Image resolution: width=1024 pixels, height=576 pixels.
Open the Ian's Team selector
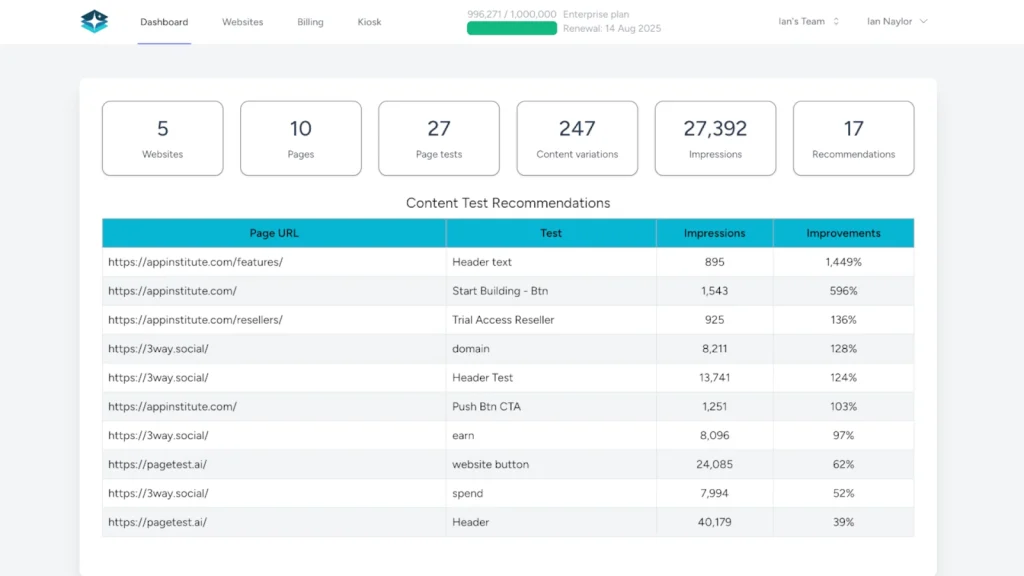pyautogui.click(x=803, y=20)
